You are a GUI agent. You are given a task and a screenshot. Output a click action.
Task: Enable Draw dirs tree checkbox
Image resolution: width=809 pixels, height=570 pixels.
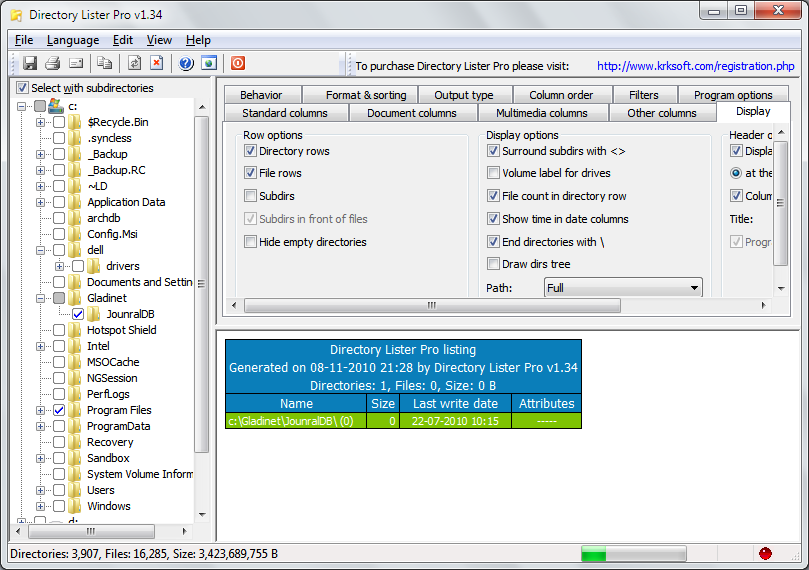(x=493, y=264)
